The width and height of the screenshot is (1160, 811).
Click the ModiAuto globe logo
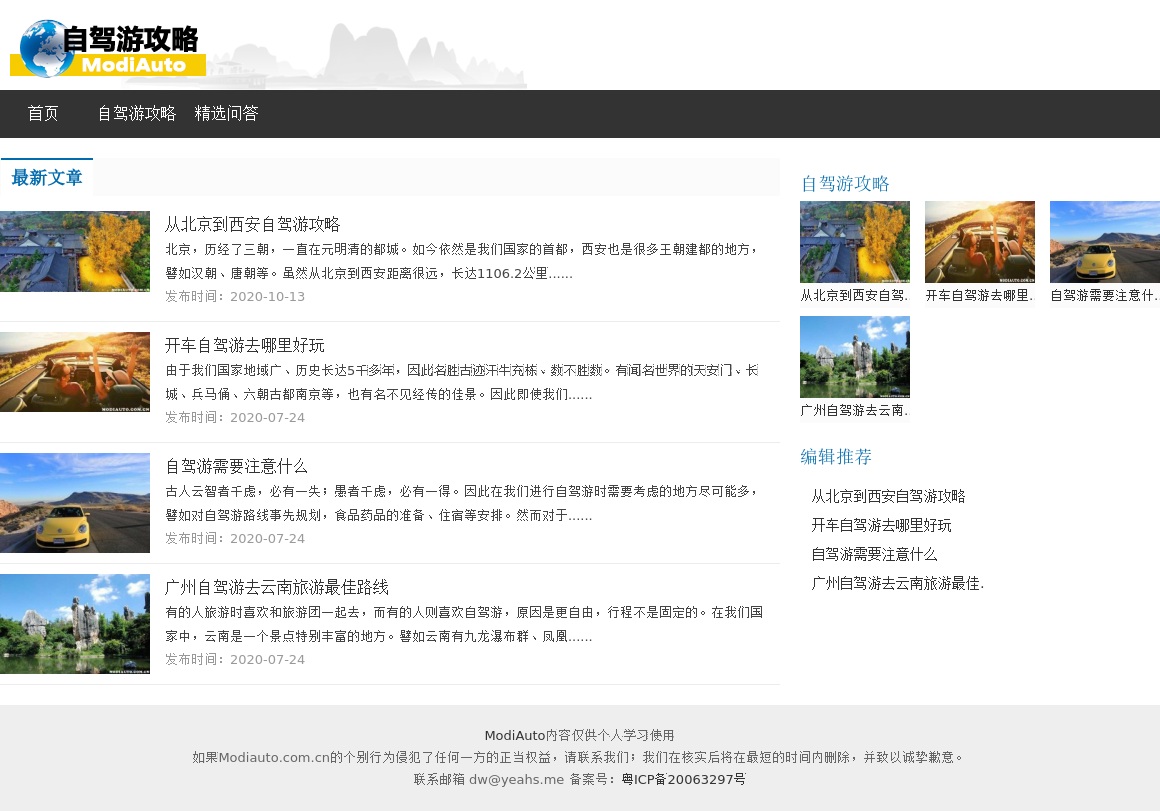[x=107, y=48]
